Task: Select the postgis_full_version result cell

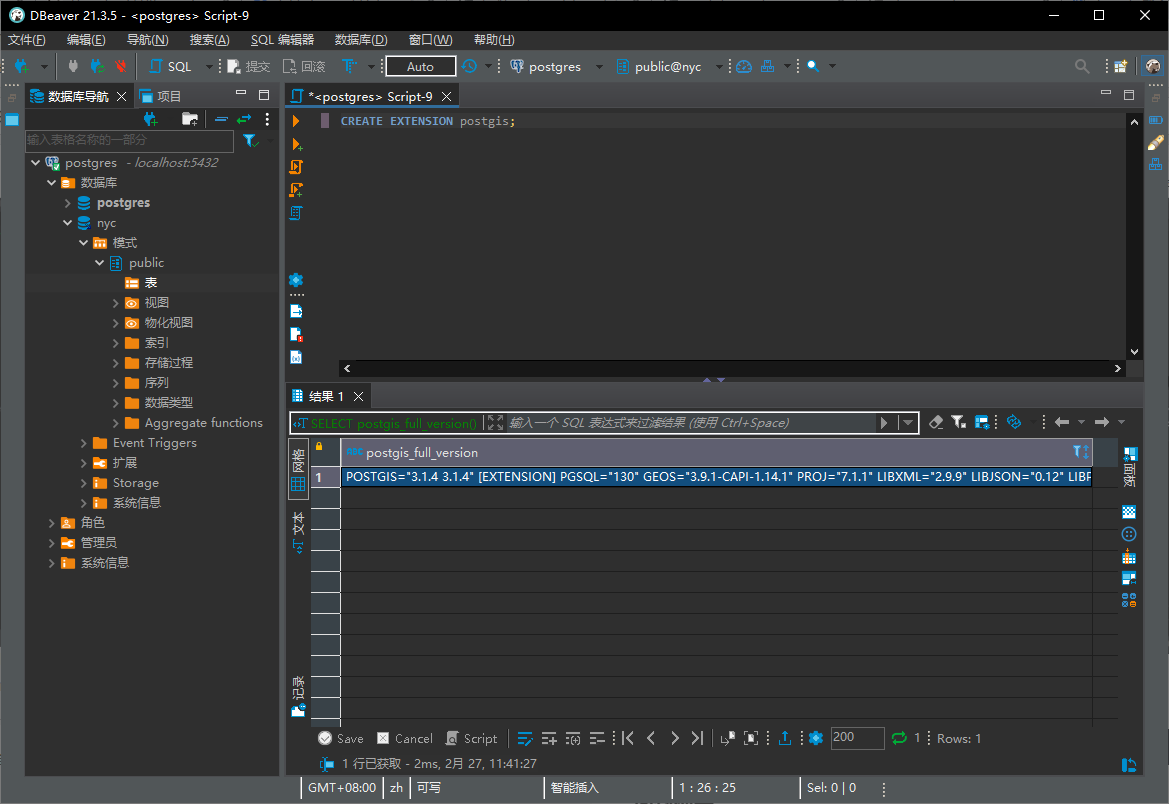Action: tap(716, 477)
